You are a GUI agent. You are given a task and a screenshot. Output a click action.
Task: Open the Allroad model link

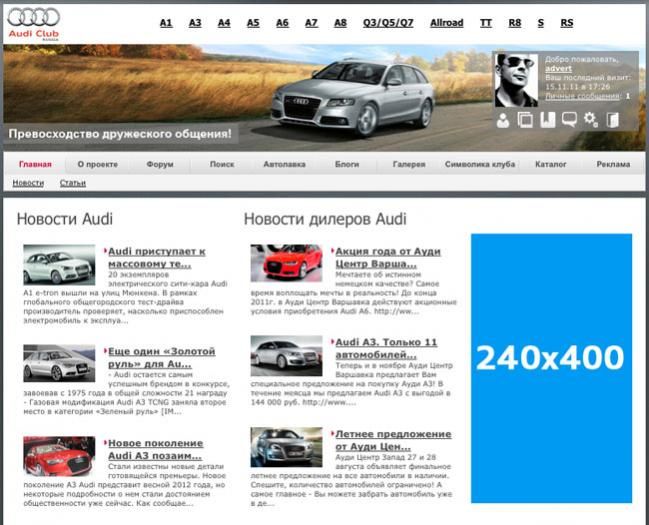coord(447,23)
